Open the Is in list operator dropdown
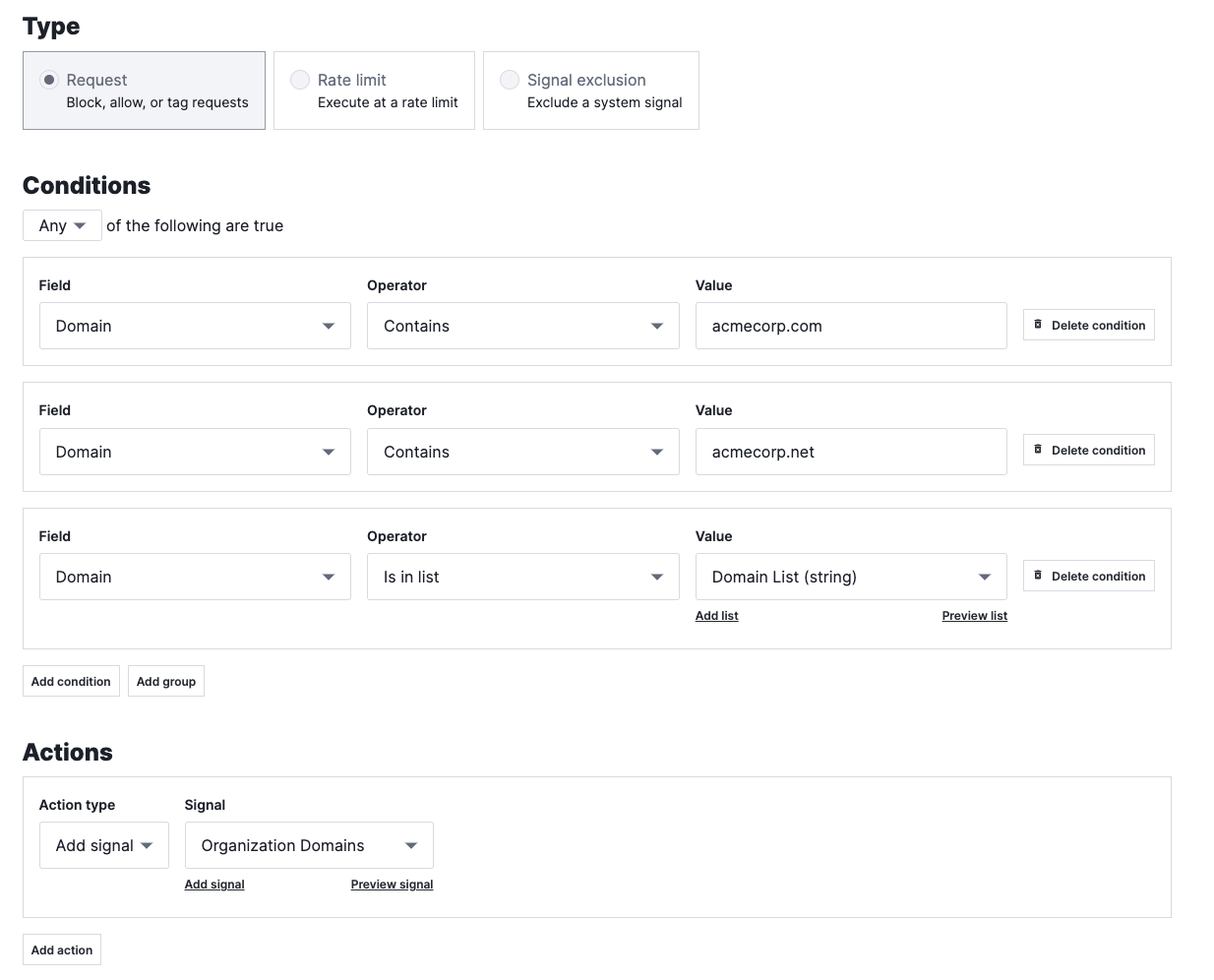This screenshot has height=980, width=1214. (522, 577)
